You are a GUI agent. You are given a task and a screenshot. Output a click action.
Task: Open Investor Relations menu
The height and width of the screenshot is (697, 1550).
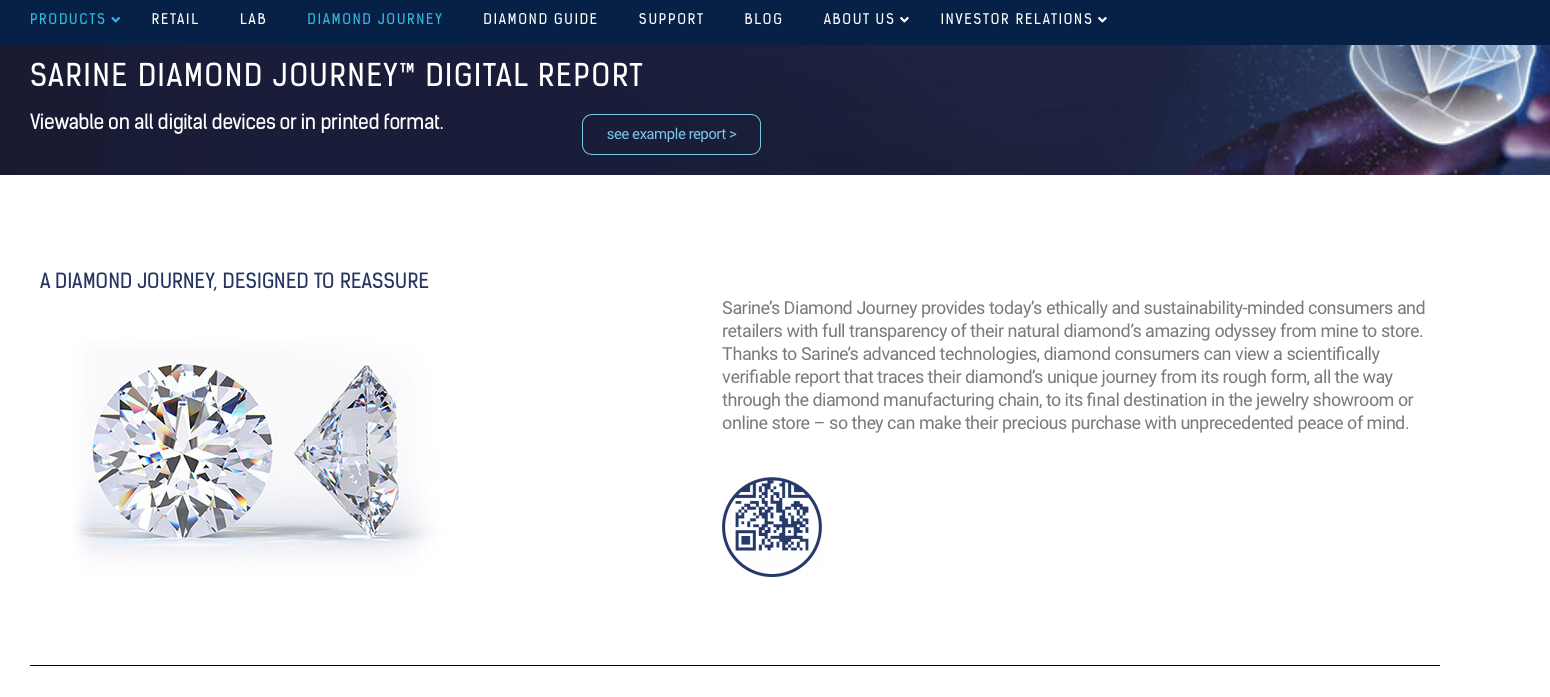pos(1017,19)
